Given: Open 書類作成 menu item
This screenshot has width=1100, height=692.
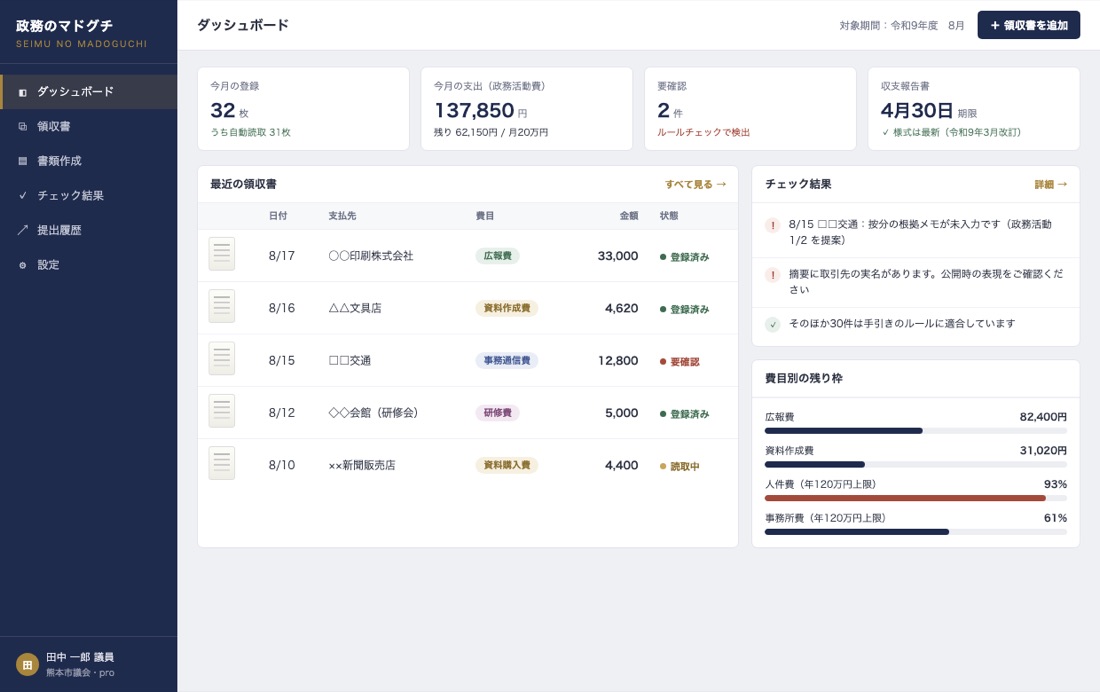Looking at the screenshot, I should click(88, 161).
